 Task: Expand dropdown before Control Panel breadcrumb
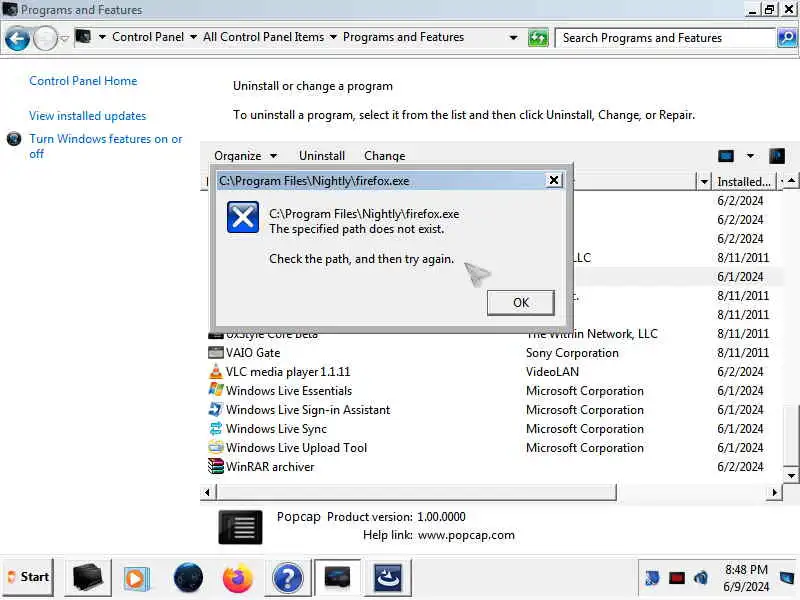click(102, 37)
